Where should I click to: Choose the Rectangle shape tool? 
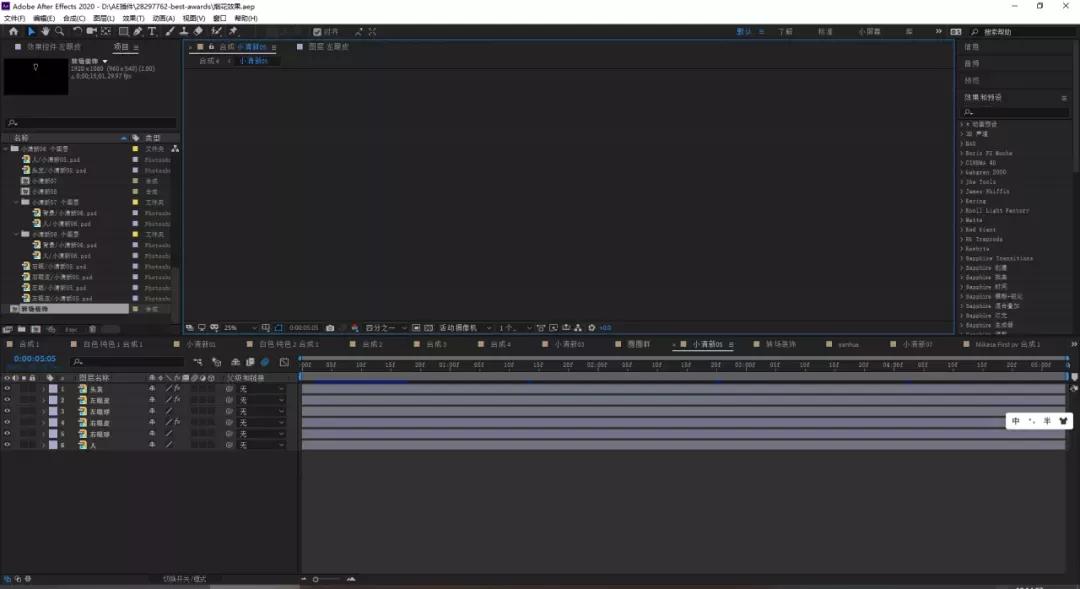pyautogui.click(x=124, y=32)
